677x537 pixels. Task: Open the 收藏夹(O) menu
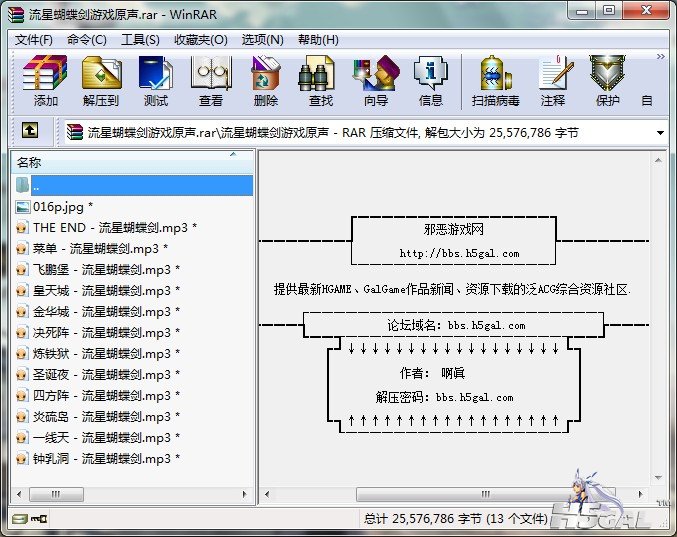point(201,40)
